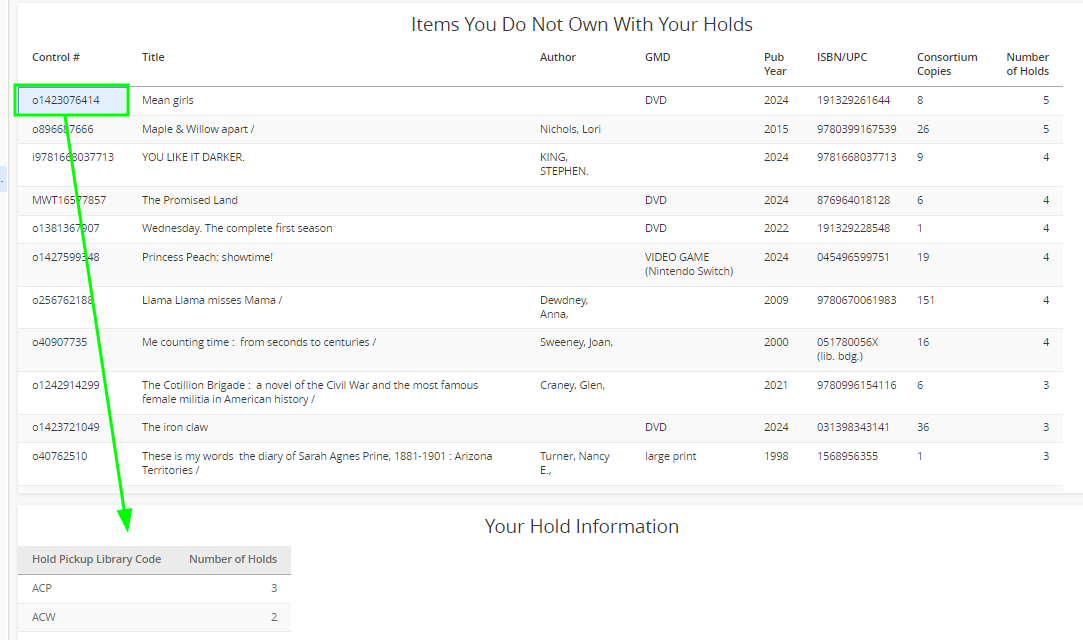The width and height of the screenshot is (1083, 640).
Task: Click YOU LIKE IT DARKER title
Action: (193, 157)
